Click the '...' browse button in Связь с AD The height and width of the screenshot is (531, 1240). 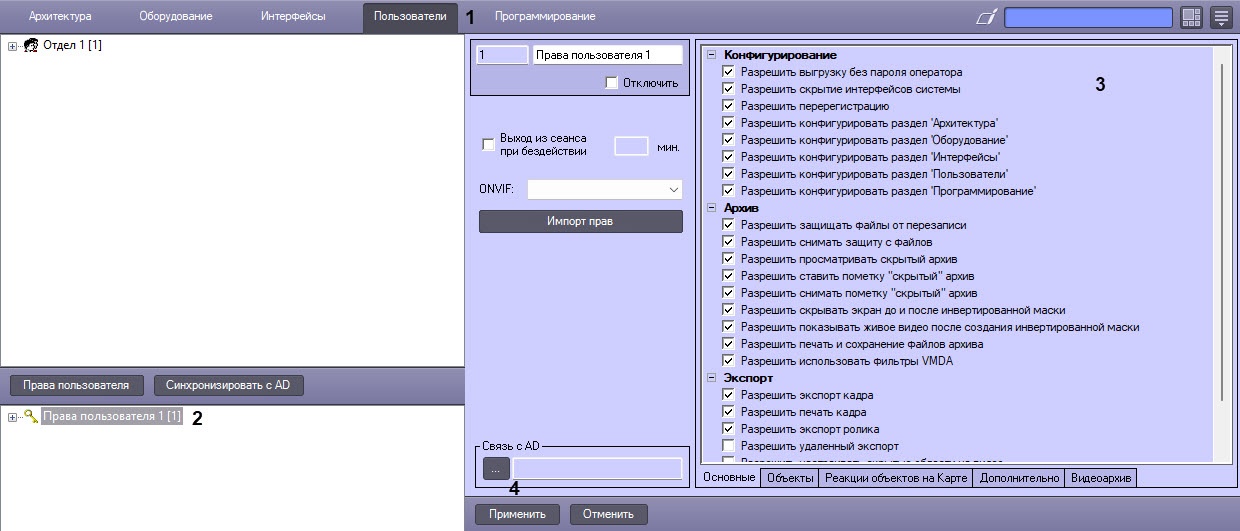(495, 468)
